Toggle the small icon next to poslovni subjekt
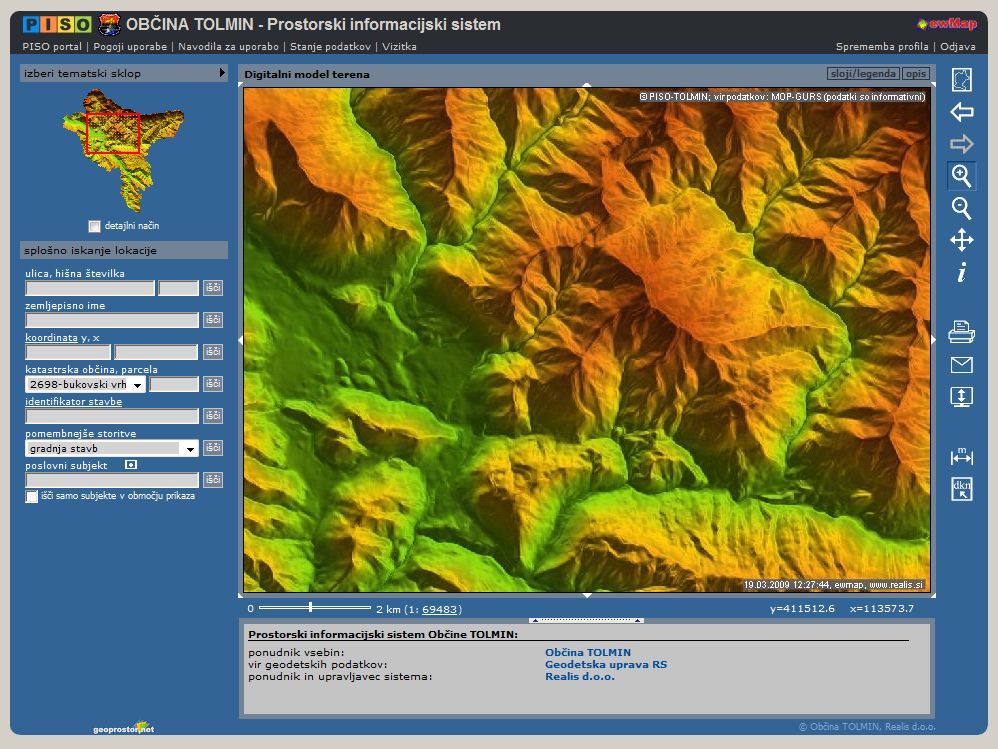Viewport: 998px width, 749px height. 130,465
